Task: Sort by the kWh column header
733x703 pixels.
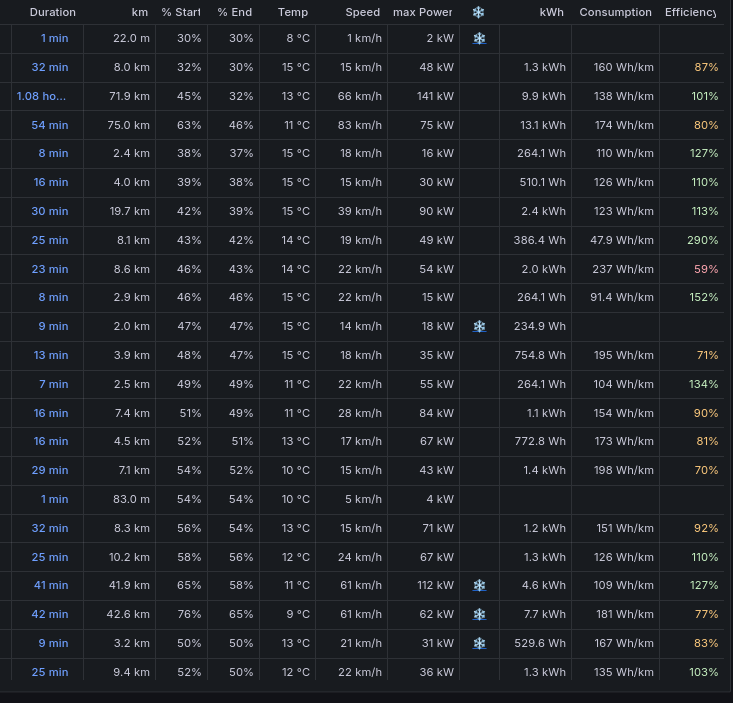Action: (552, 12)
